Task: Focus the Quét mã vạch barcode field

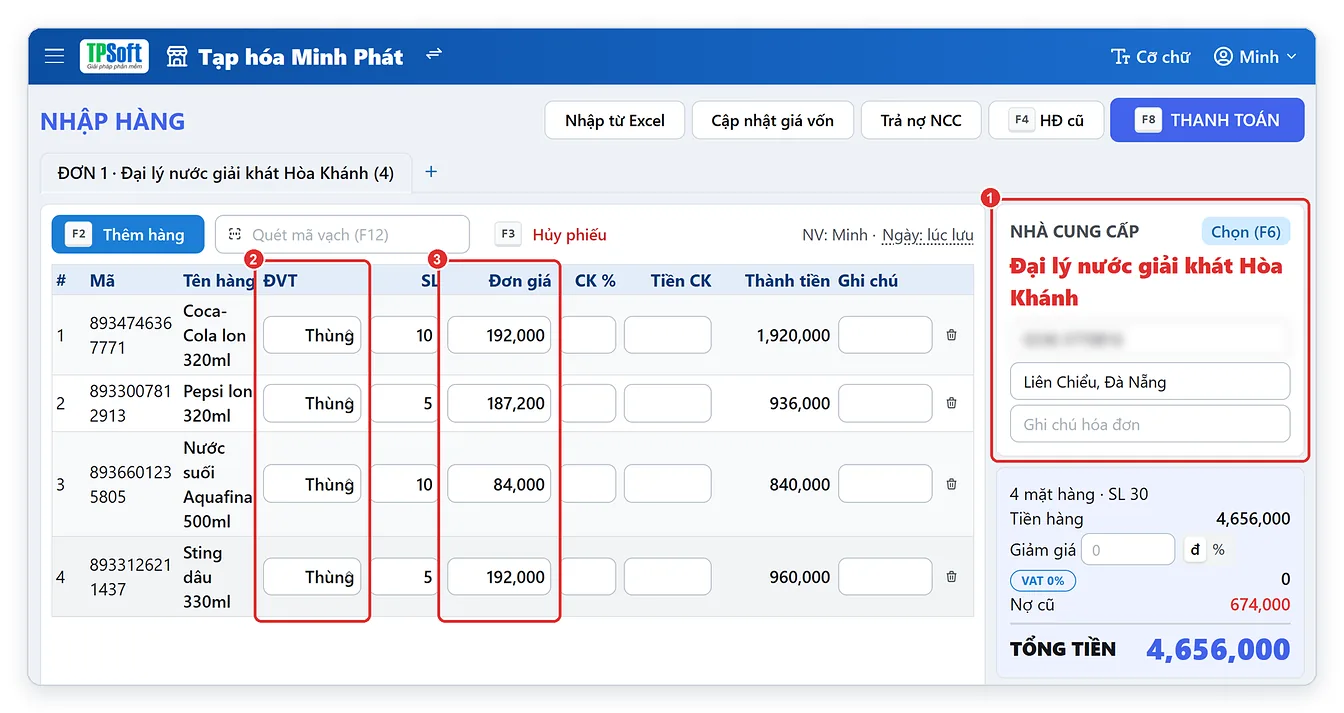Action: [x=342, y=235]
